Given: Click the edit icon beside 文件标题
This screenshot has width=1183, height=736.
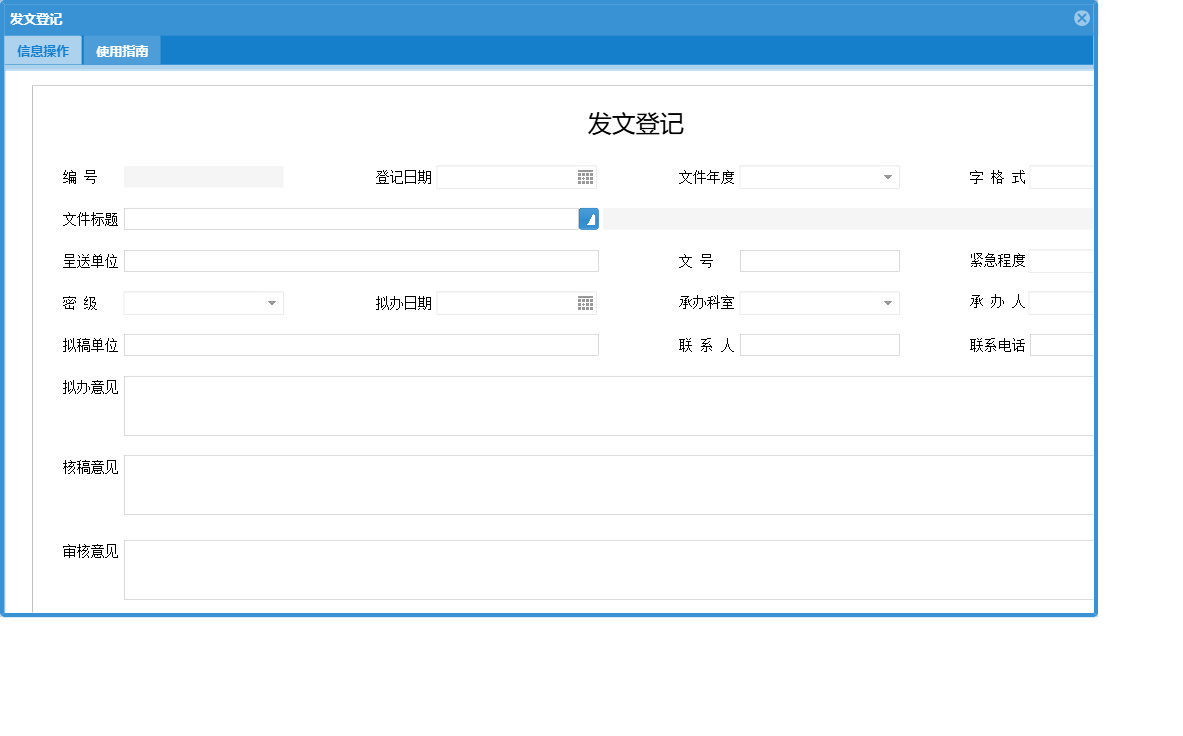Looking at the screenshot, I should pyautogui.click(x=588, y=218).
